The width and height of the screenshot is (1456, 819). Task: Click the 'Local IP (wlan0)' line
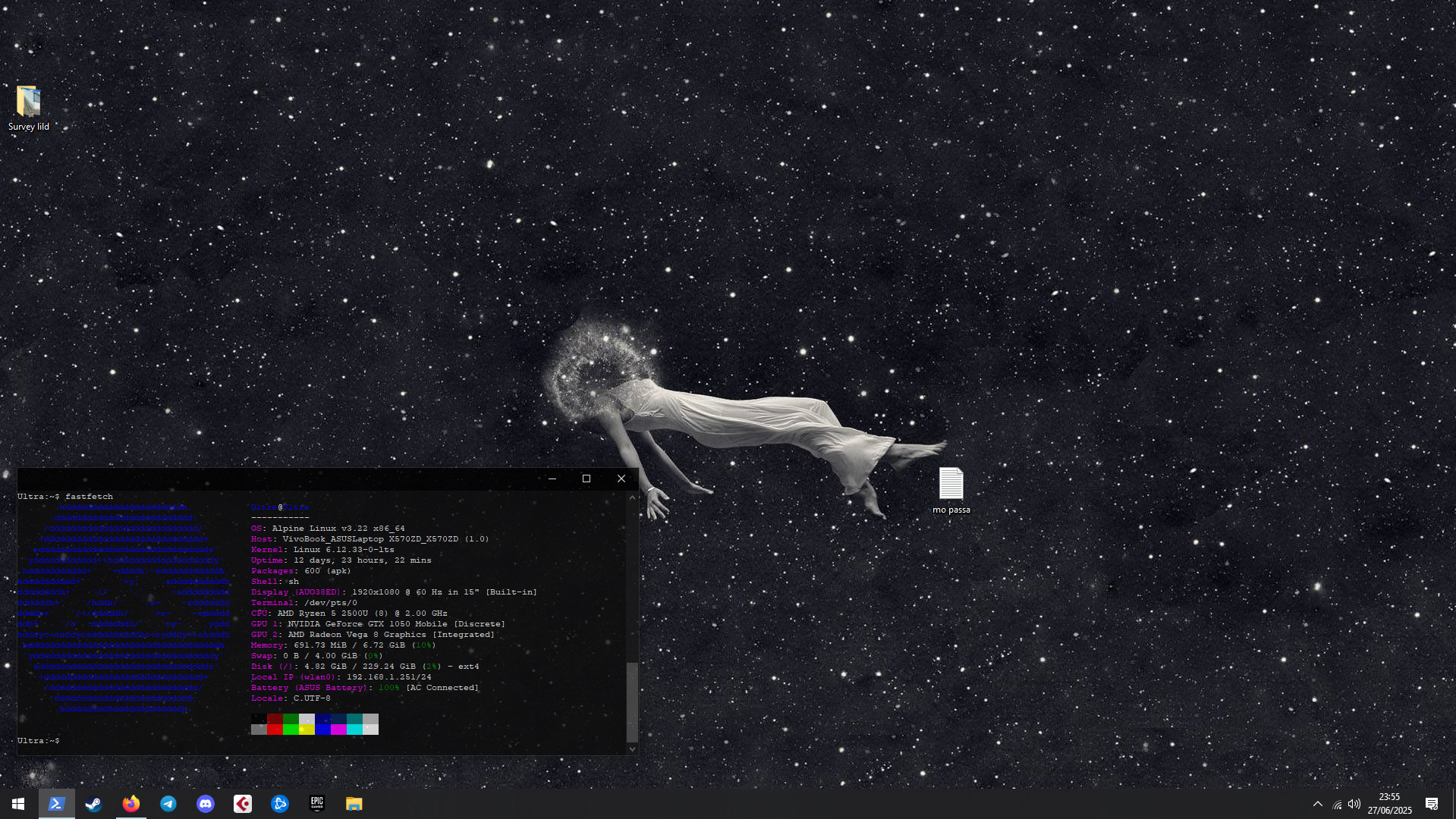tap(341, 677)
